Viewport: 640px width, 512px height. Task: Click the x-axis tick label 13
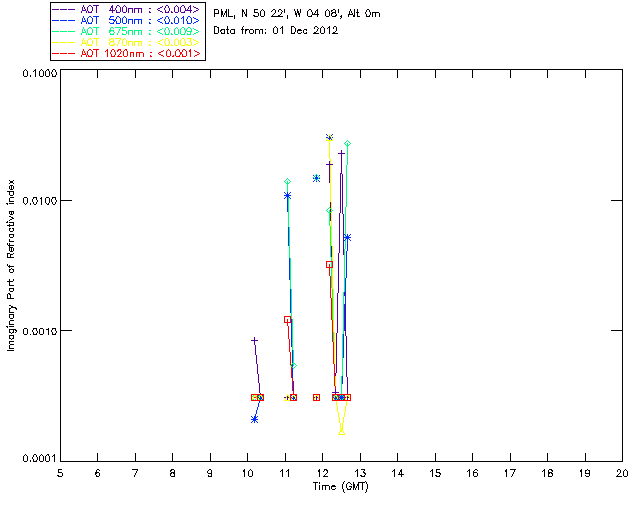click(x=360, y=473)
